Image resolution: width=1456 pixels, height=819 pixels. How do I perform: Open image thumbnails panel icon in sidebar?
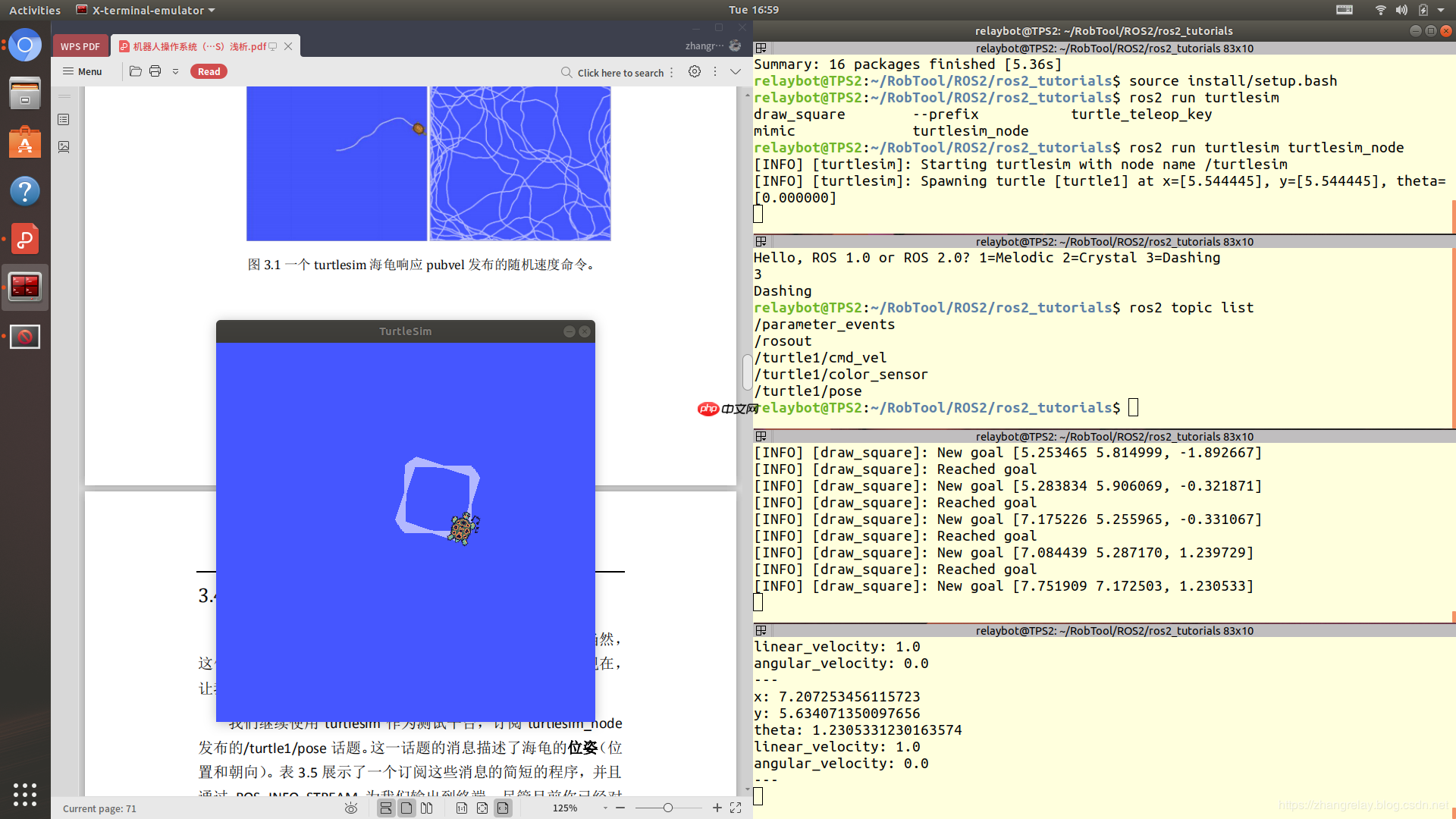(x=64, y=147)
